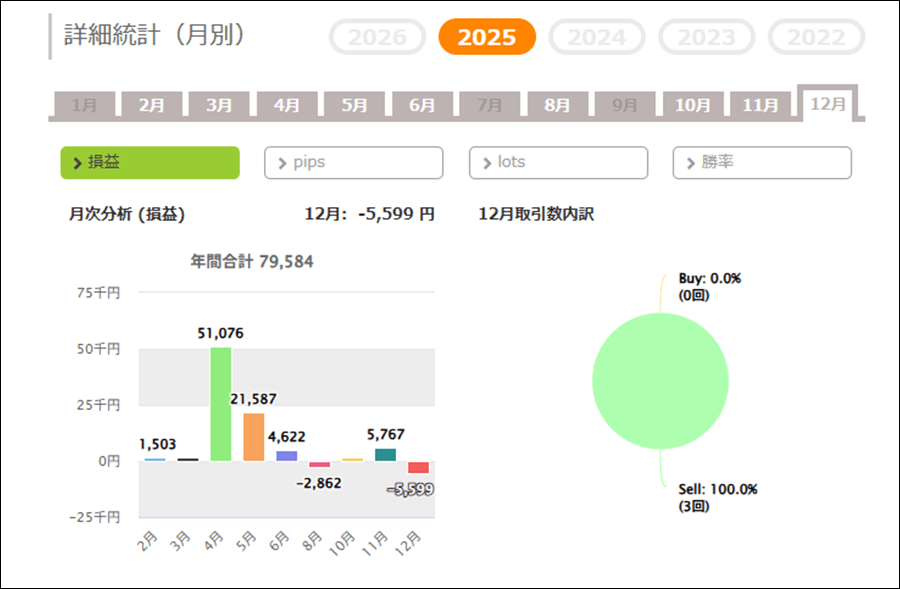Switch to the 2024 year button

click(596, 38)
